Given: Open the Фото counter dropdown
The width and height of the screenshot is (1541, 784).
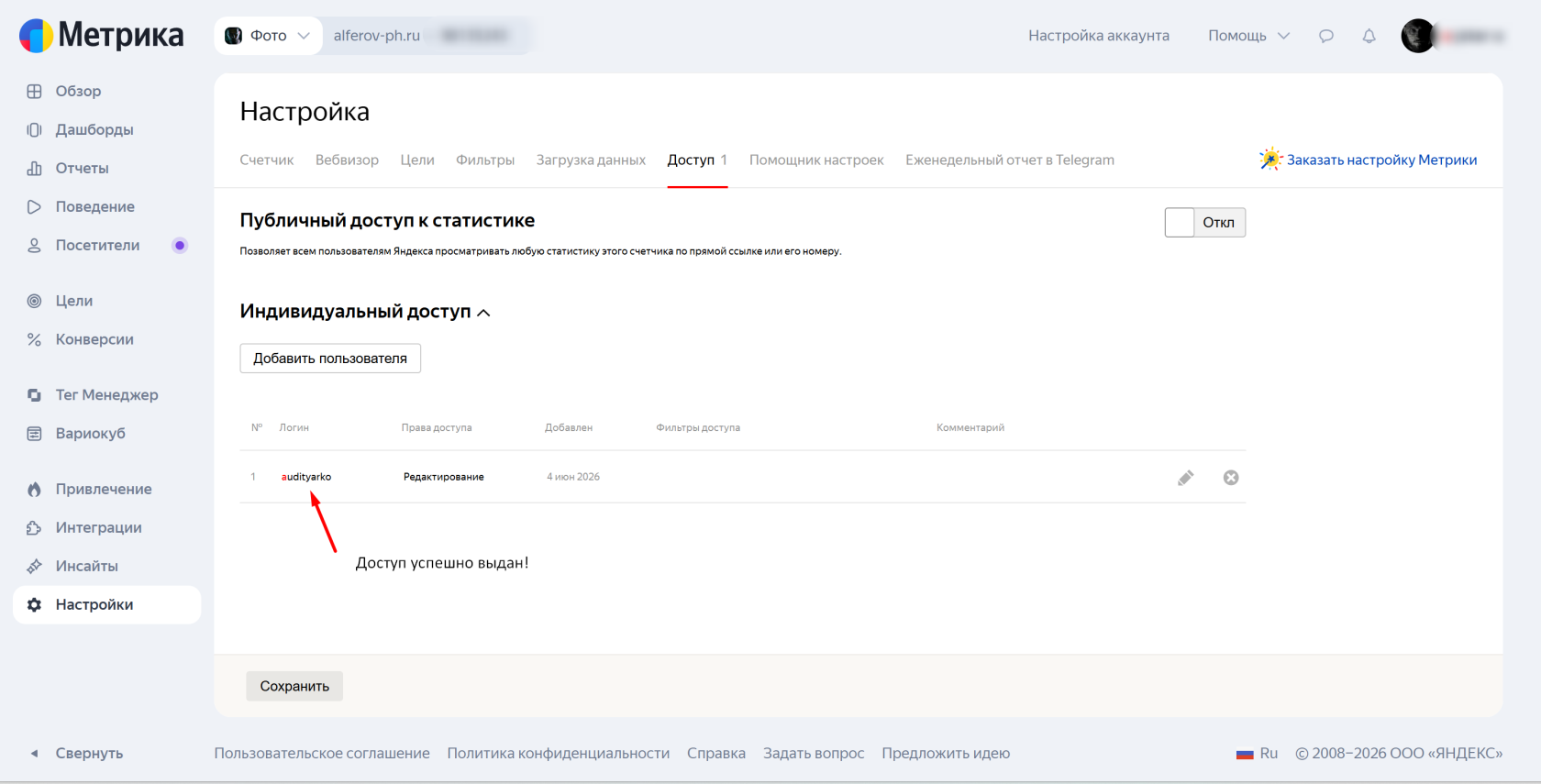Looking at the screenshot, I should pyautogui.click(x=268, y=36).
